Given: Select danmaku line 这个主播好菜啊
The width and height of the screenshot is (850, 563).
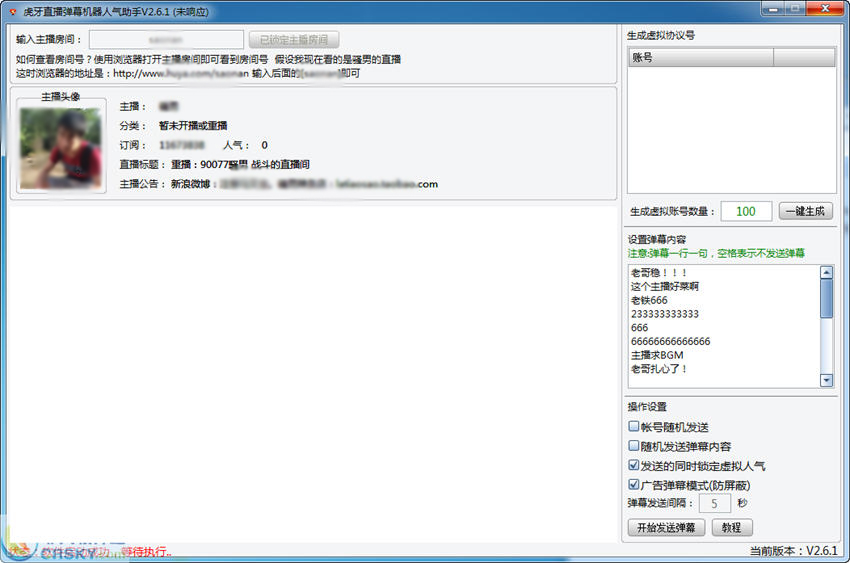Looking at the screenshot, I should 665,286.
